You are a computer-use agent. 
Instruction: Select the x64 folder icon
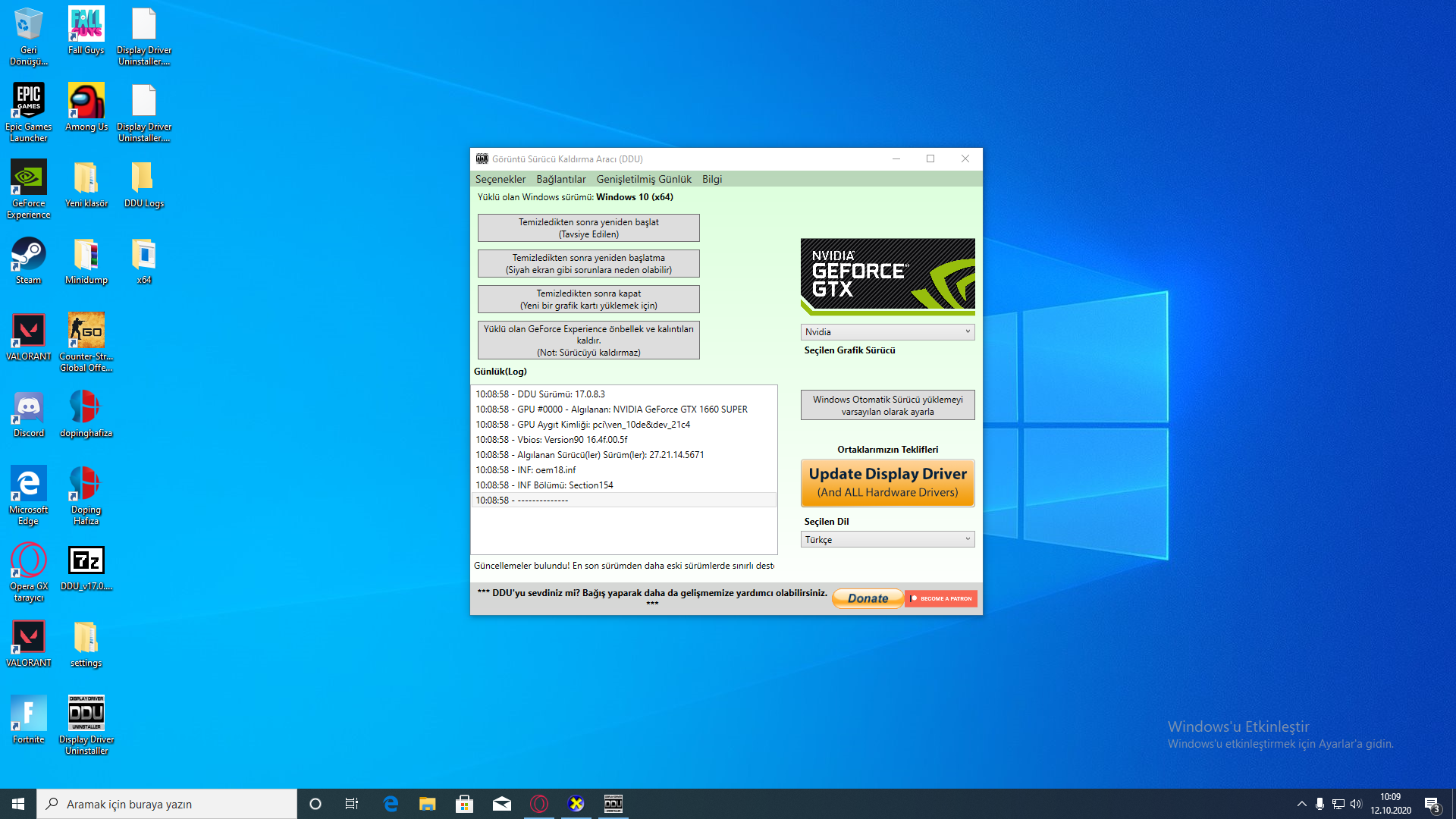[144, 260]
